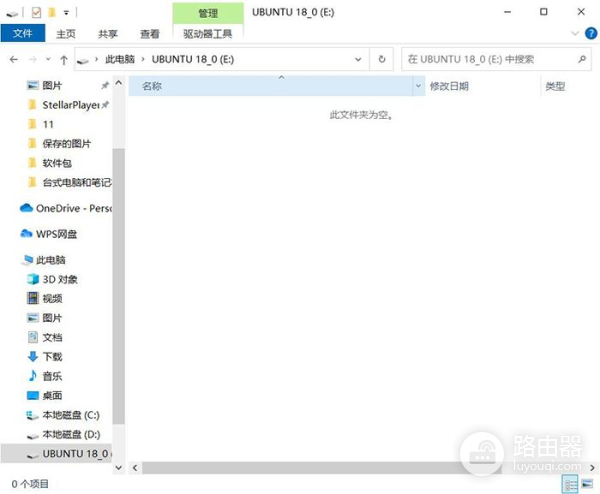Image resolution: width=600 pixels, height=494 pixels.
Task: Click the forward navigation arrow
Action: pos(33,59)
